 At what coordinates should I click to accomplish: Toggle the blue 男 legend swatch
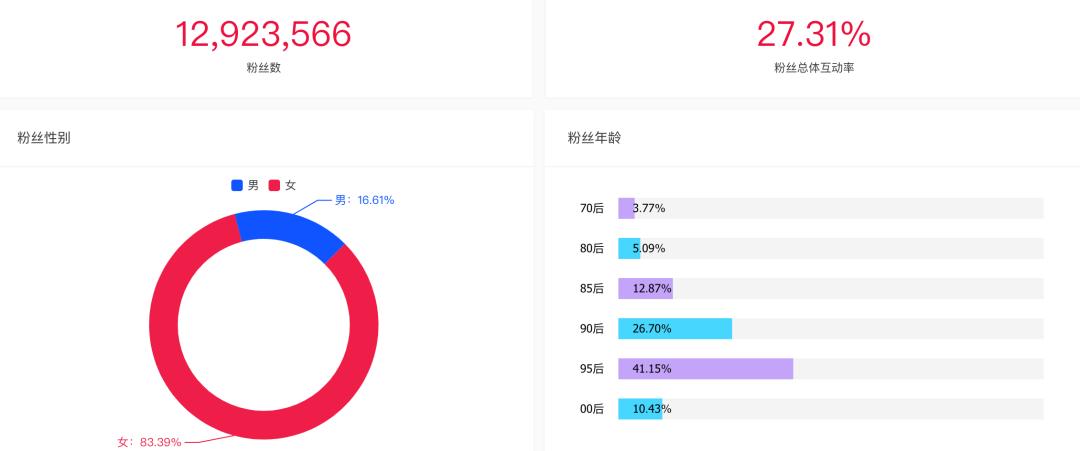click(x=237, y=185)
